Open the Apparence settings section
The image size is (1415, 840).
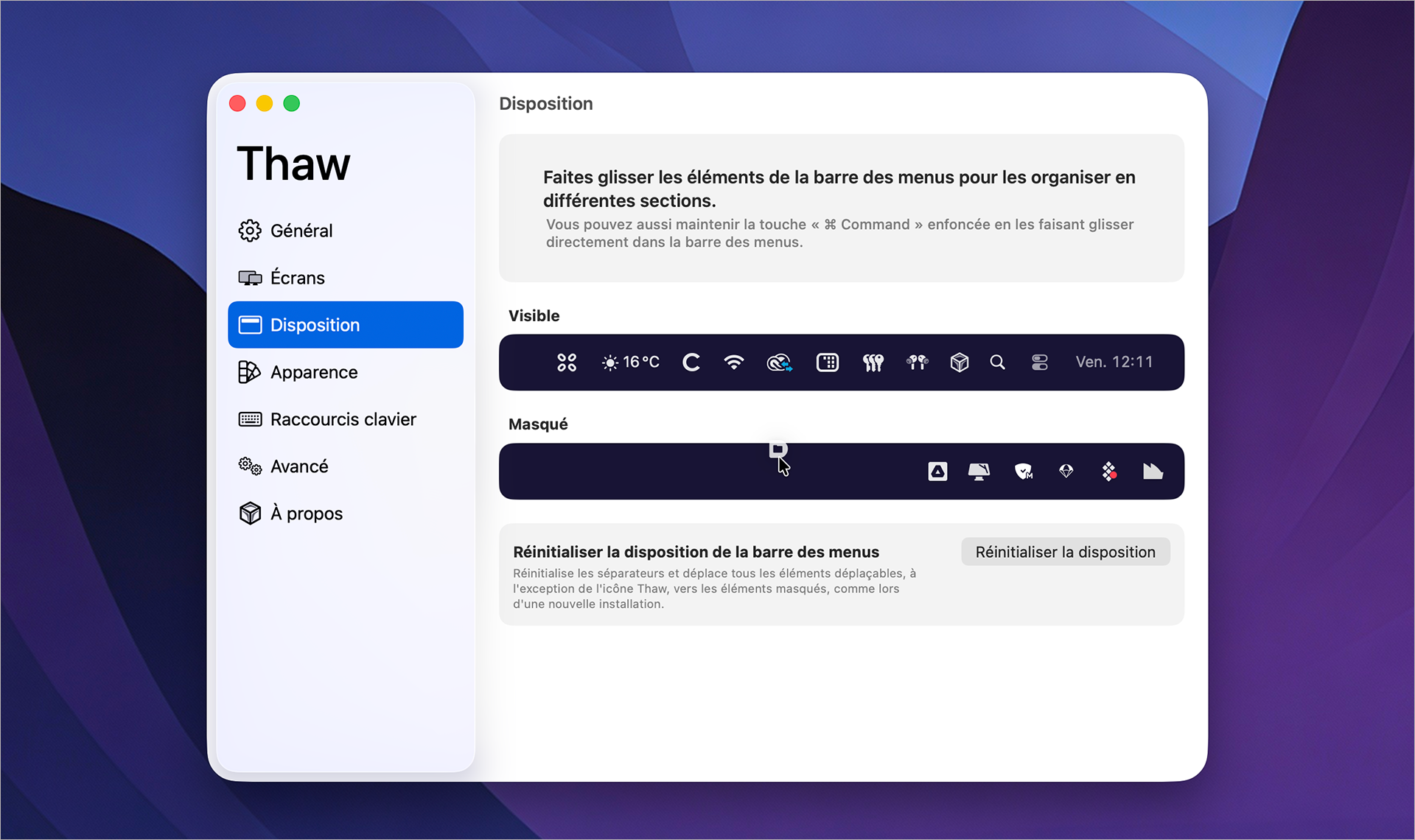point(346,372)
